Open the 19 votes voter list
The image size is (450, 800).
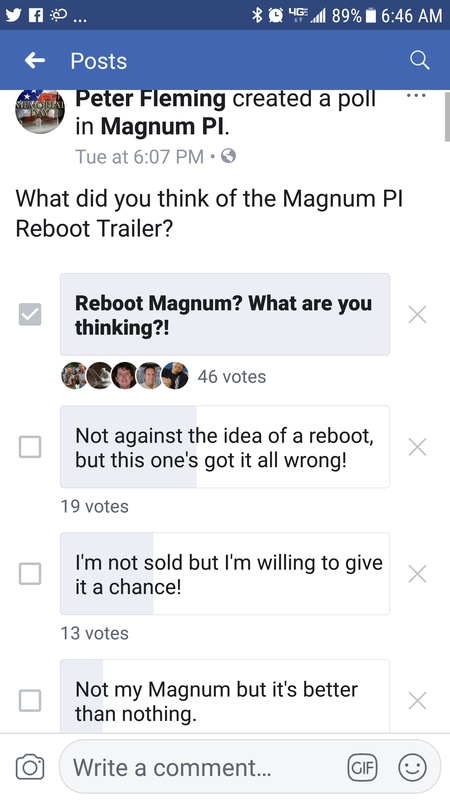(x=94, y=506)
